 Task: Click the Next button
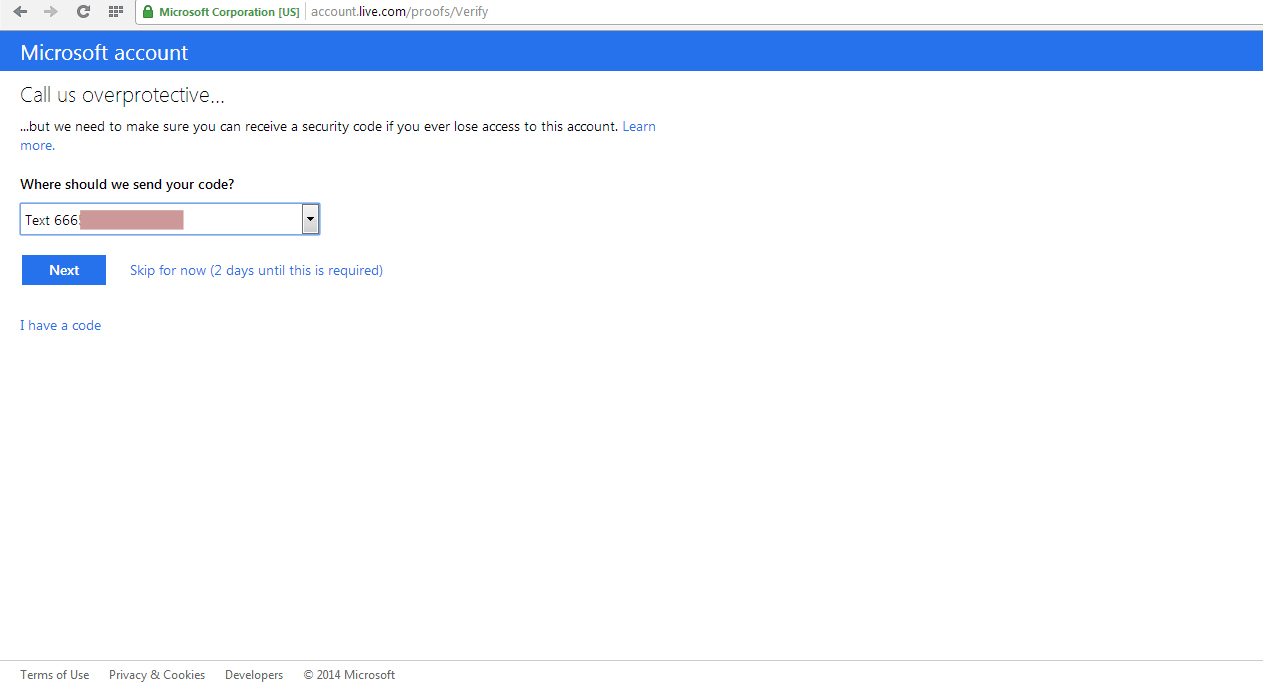tap(64, 270)
